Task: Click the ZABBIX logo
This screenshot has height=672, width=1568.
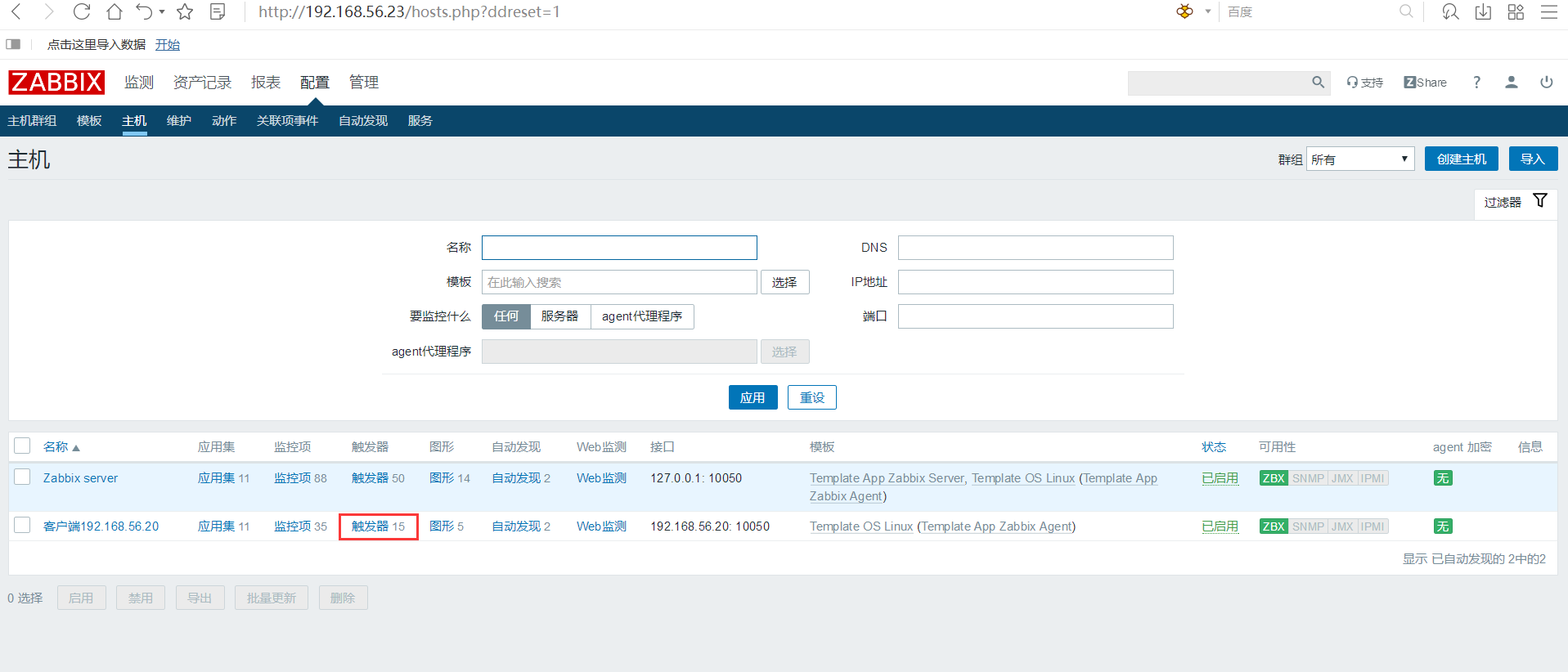Action: pyautogui.click(x=56, y=82)
